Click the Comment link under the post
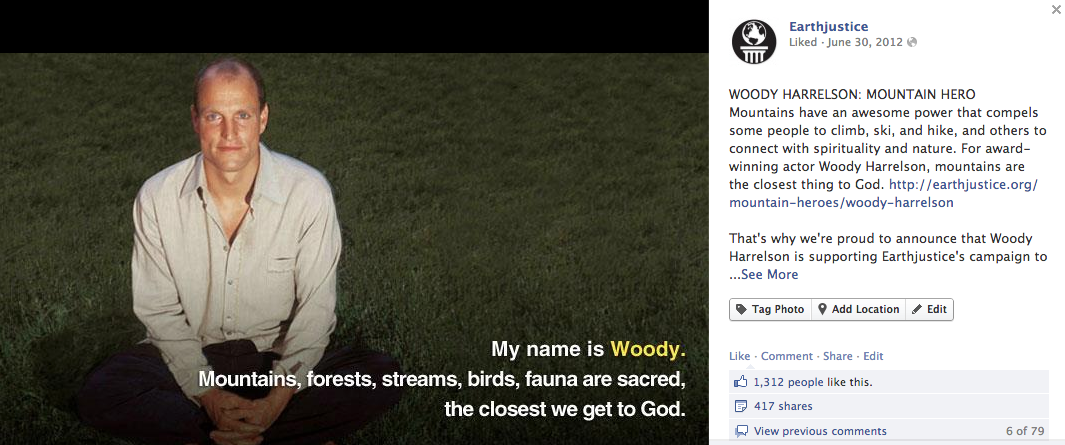This screenshot has height=445, width=1065. 787,356
